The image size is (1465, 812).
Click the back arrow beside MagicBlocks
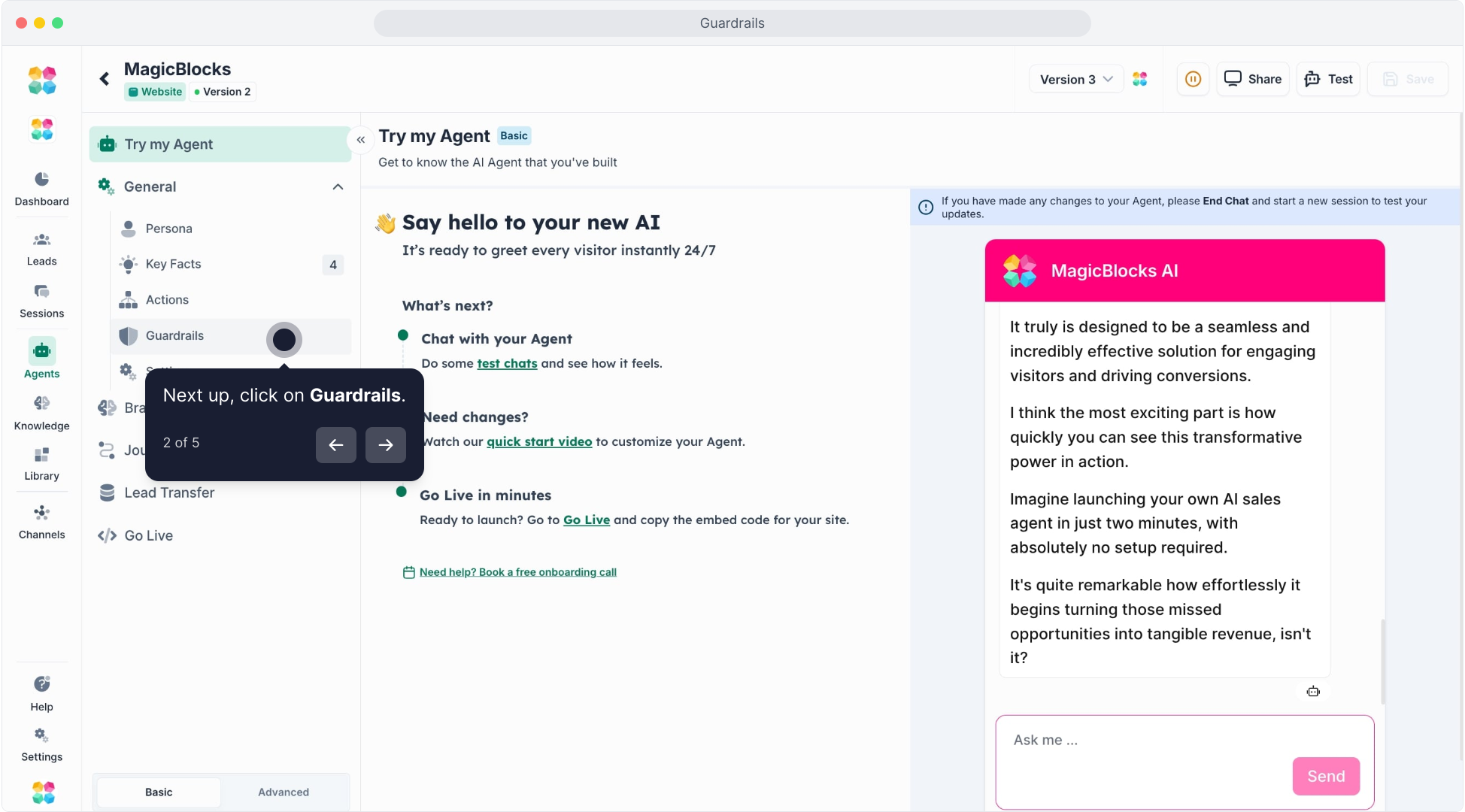(105, 79)
